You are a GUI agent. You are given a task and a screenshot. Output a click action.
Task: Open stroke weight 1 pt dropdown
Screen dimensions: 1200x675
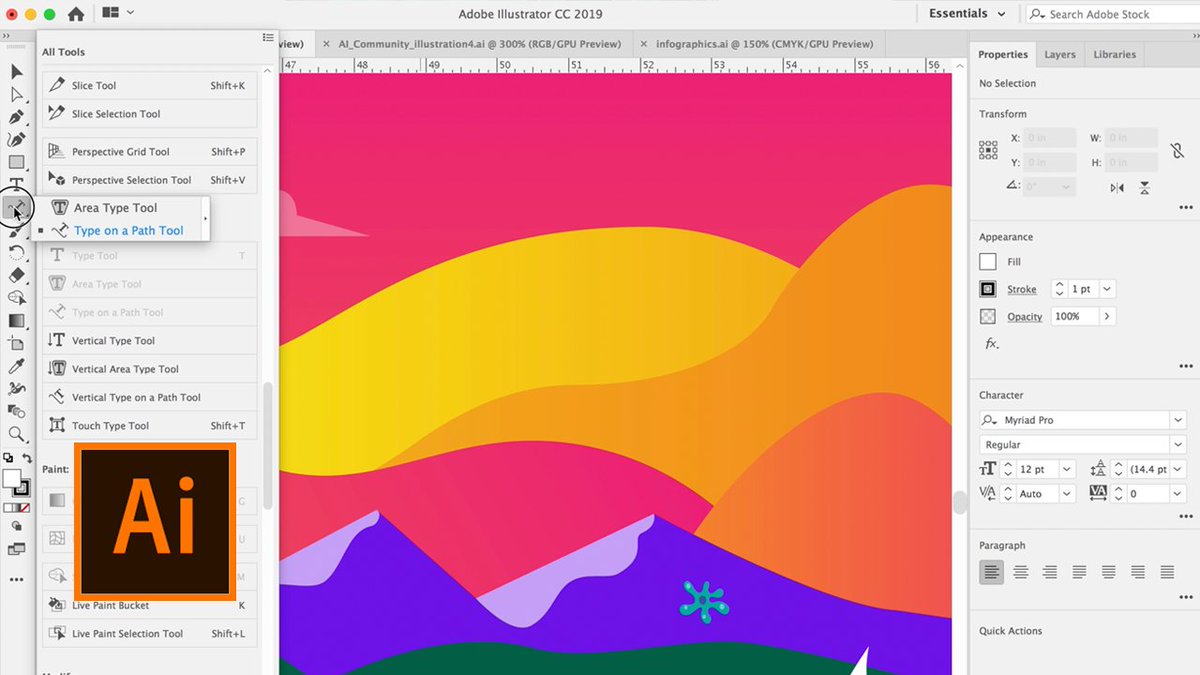[1106, 289]
